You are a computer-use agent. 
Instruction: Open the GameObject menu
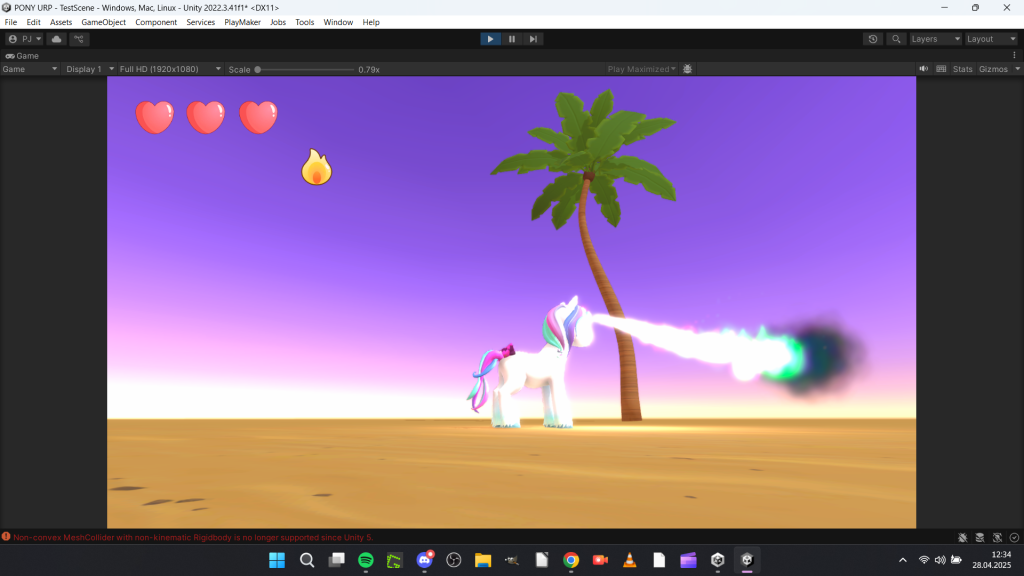coord(104,22)
